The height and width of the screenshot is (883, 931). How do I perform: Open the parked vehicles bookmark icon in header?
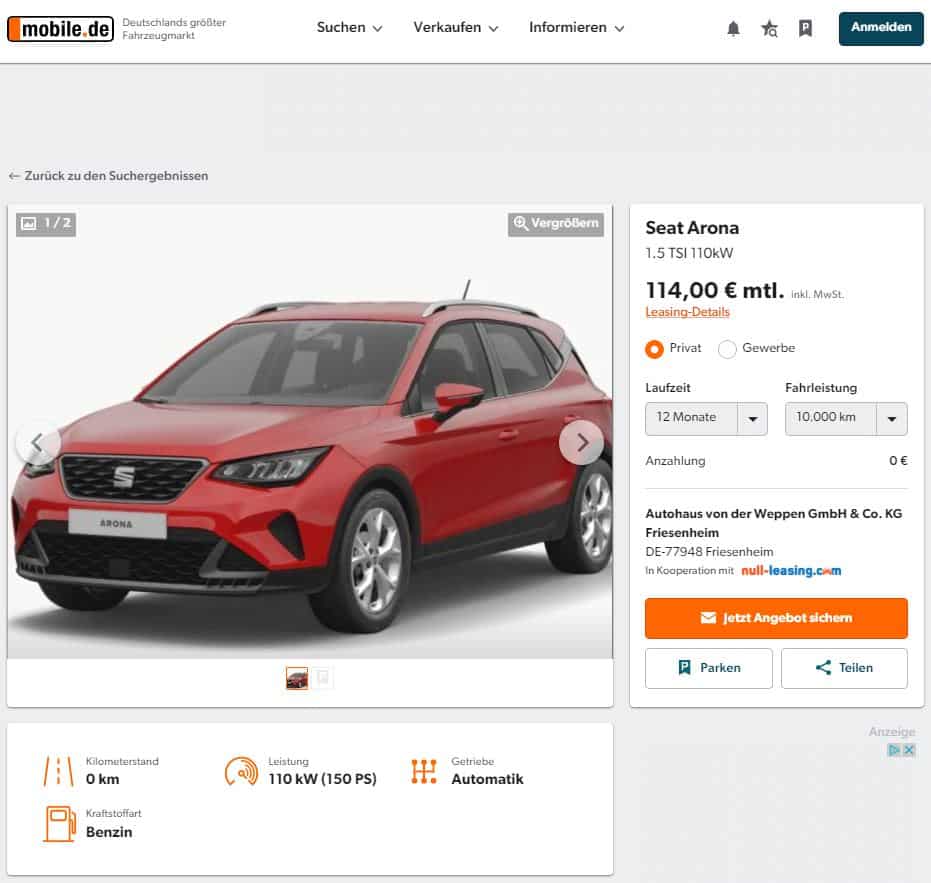tap(806, 29)
